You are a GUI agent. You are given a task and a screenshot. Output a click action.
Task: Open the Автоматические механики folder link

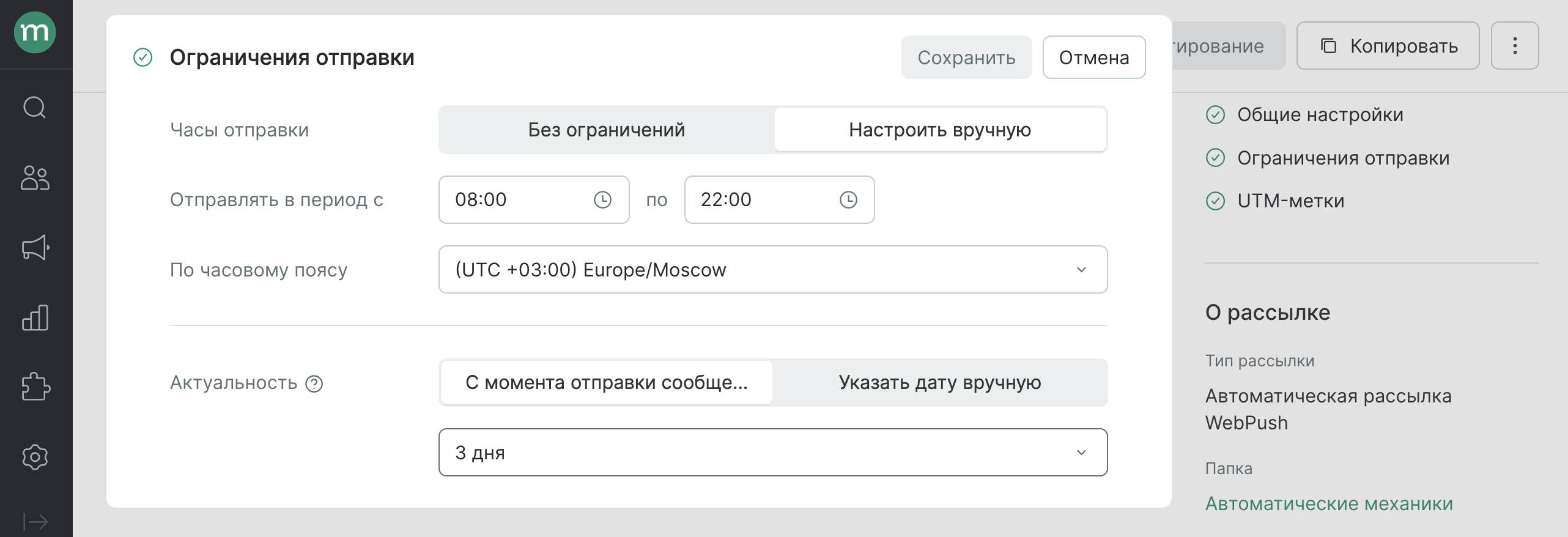click(1329, 504)
